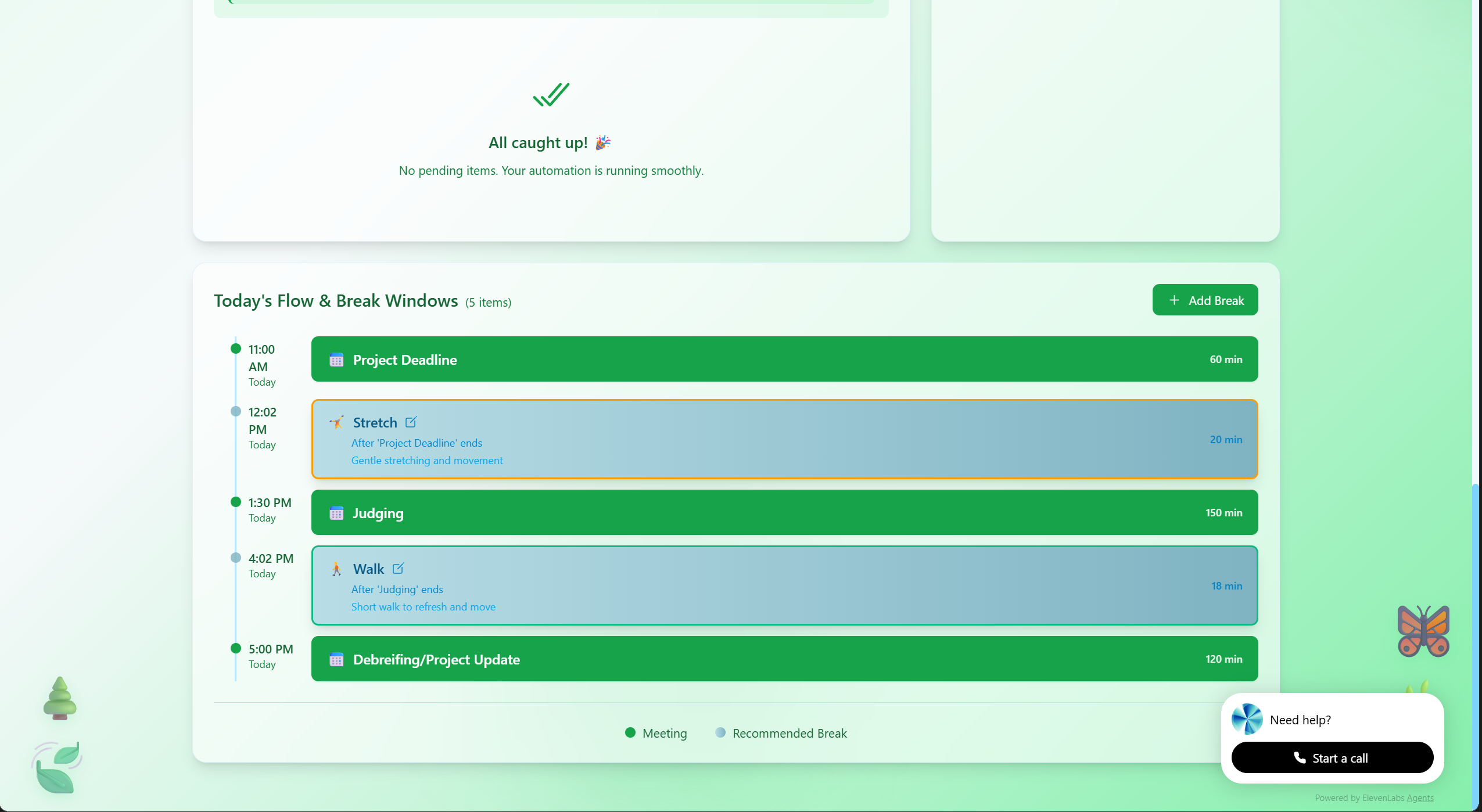The width and height of the screenshot is (1482, 812).
Task: Click the pine tree icon
Action: (x=59, y=699)
